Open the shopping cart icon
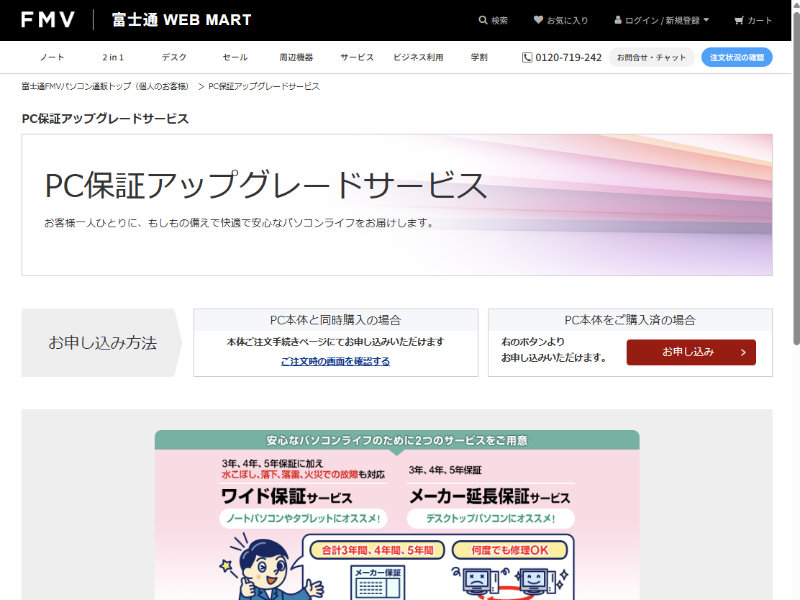This screenshot has width=800, height=600. click(739, 20)
